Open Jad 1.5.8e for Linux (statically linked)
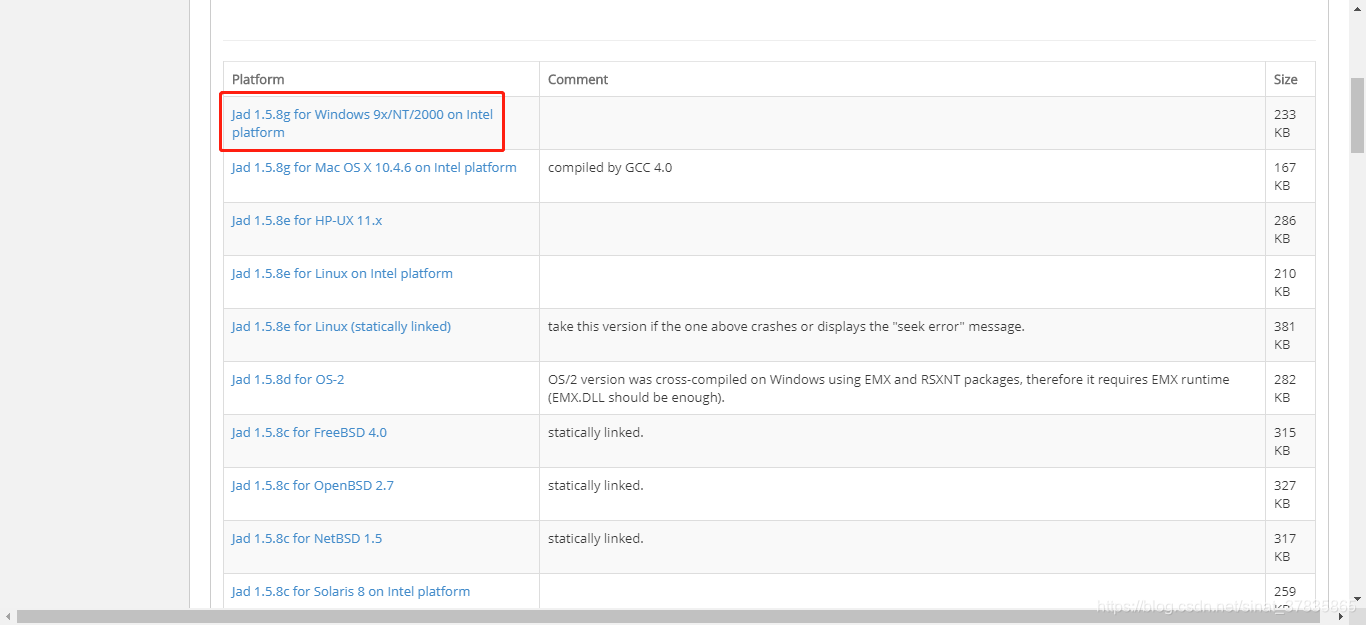The image size is (1366, 625). [341, 326]
